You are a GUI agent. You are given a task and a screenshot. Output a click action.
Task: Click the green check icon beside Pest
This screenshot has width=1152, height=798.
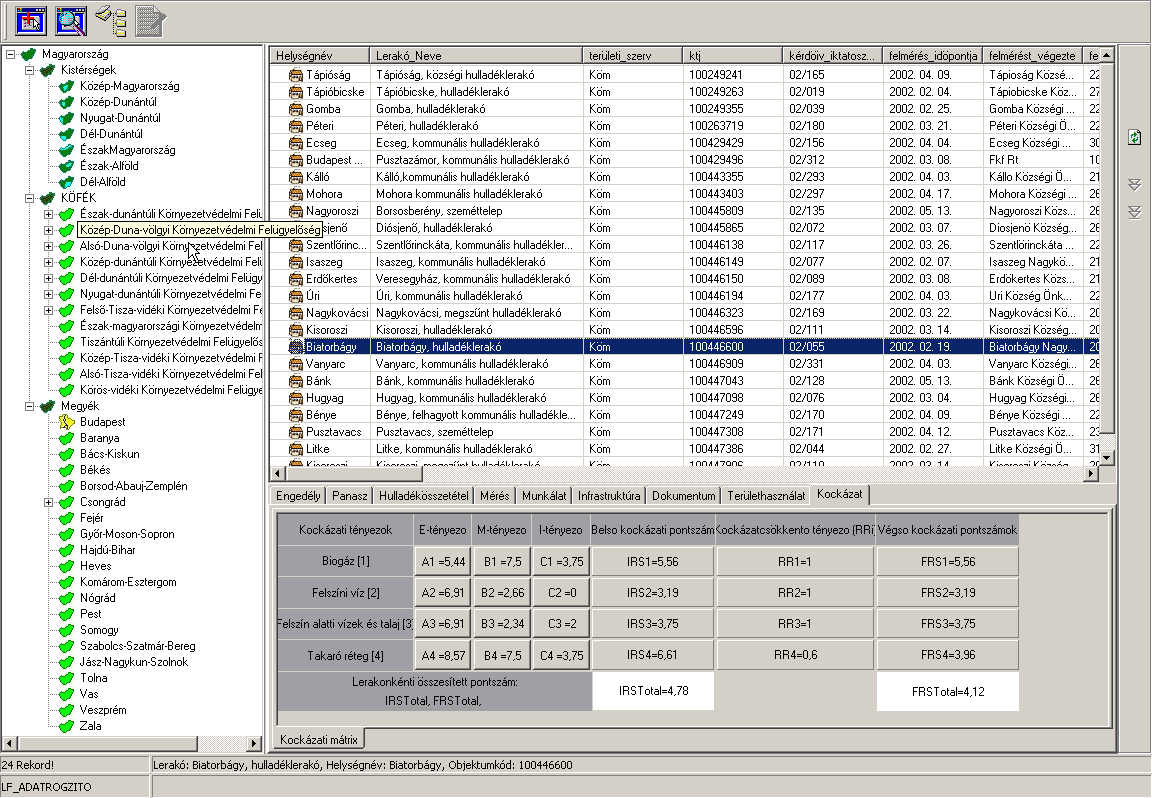tap(67, 614)
